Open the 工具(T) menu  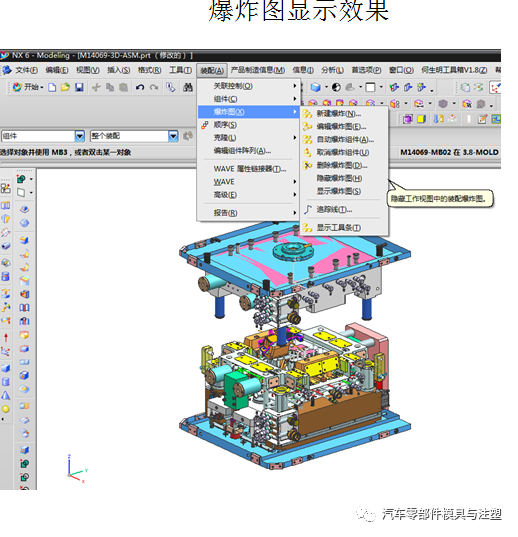coord(180,70)
